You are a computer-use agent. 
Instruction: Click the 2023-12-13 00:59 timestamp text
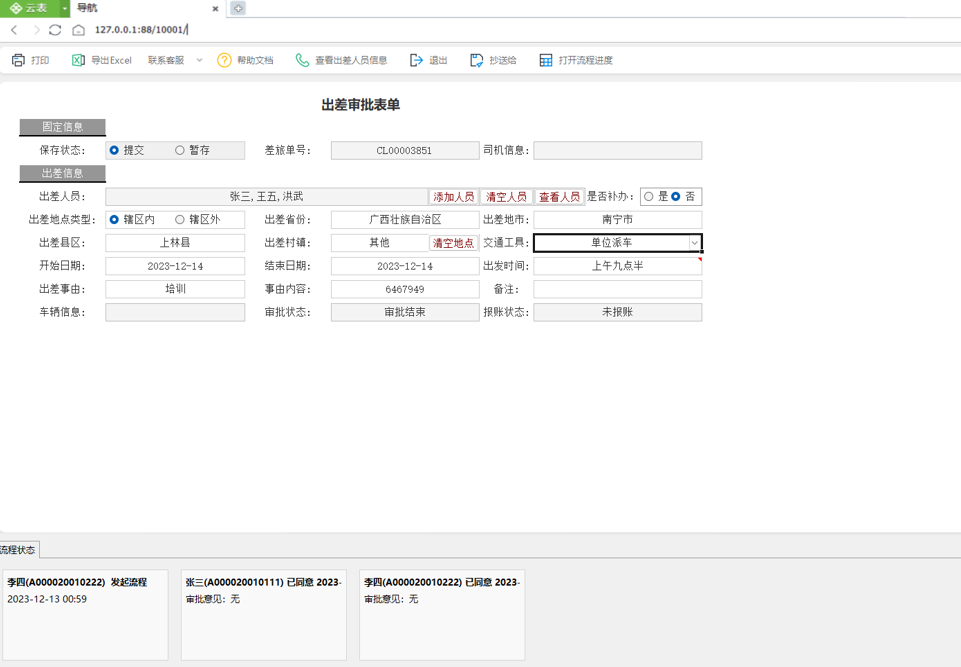47,599
